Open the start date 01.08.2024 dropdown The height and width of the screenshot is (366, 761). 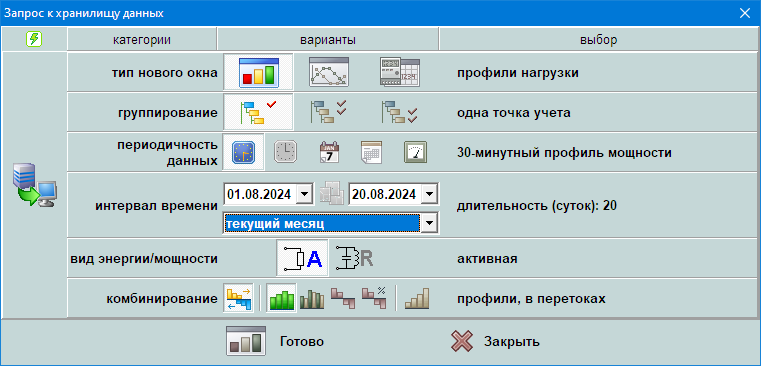coord(304,194)
